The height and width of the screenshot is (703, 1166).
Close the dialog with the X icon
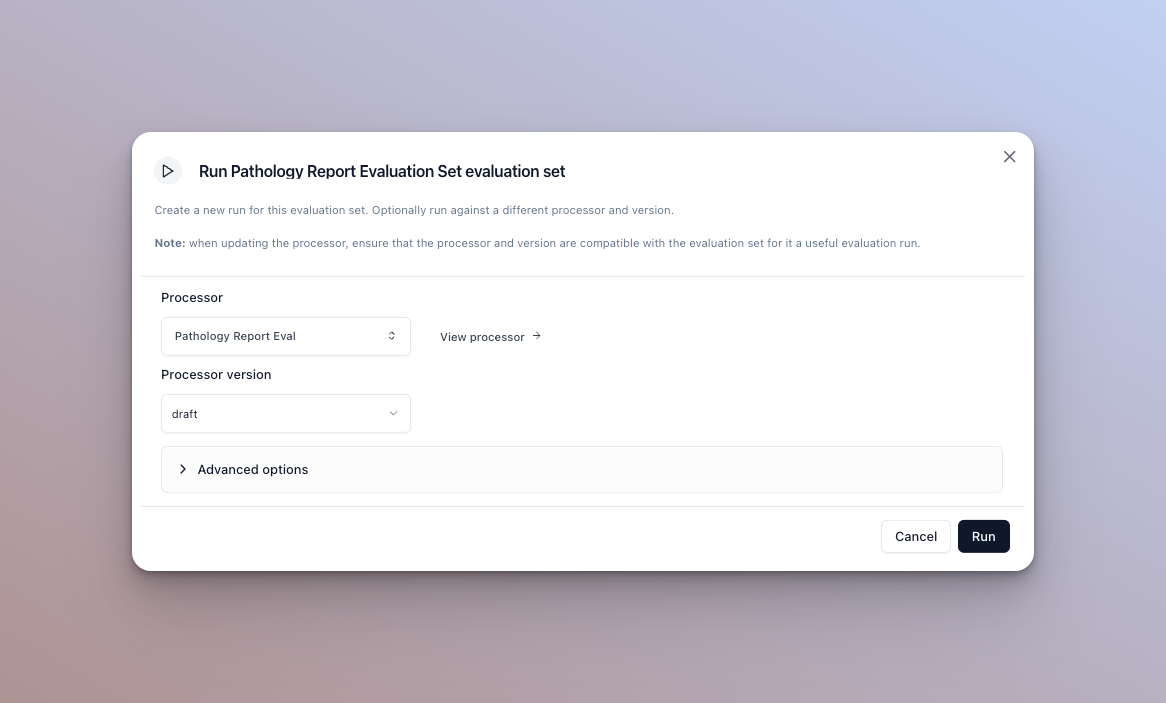pyautogui.click(x=1009, y=157)
